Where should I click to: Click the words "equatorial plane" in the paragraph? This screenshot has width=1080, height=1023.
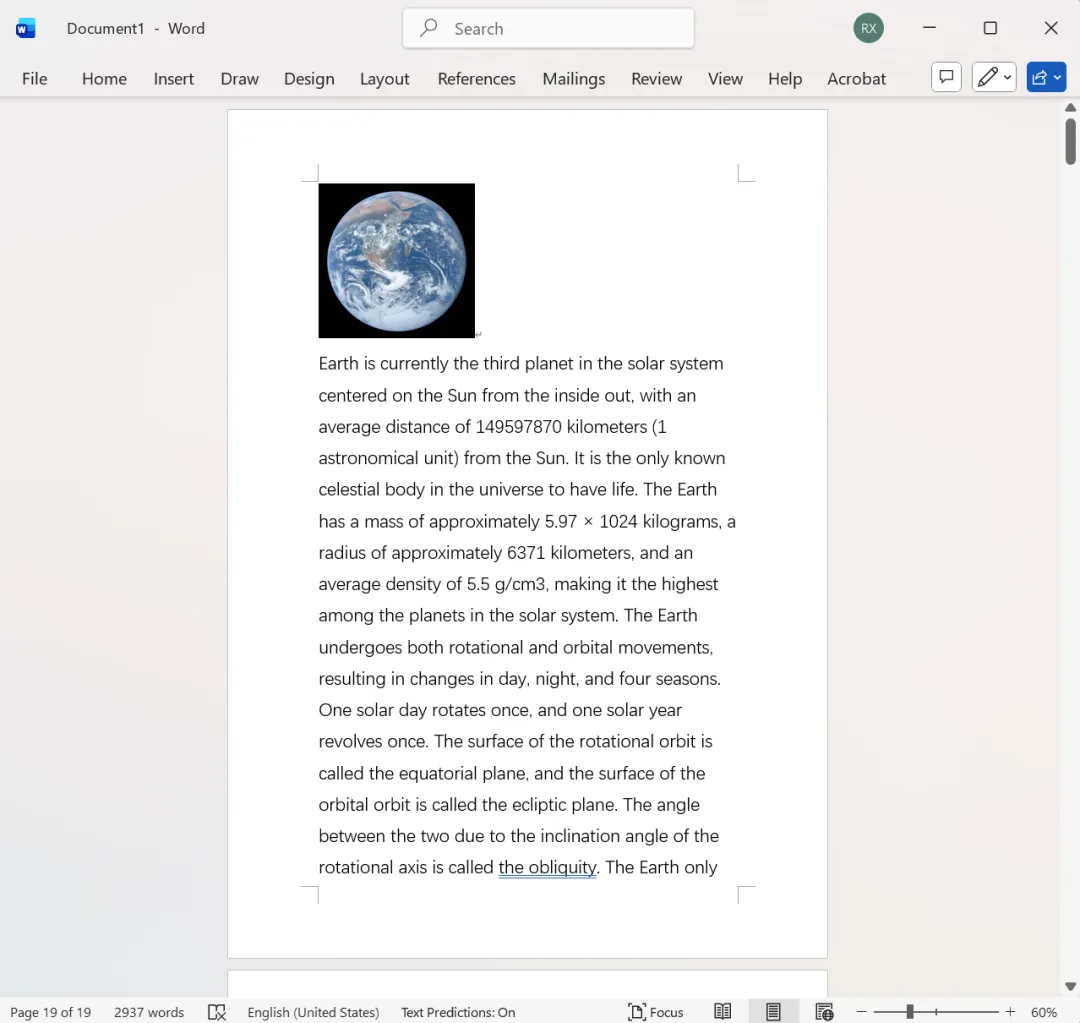[464, 773]
